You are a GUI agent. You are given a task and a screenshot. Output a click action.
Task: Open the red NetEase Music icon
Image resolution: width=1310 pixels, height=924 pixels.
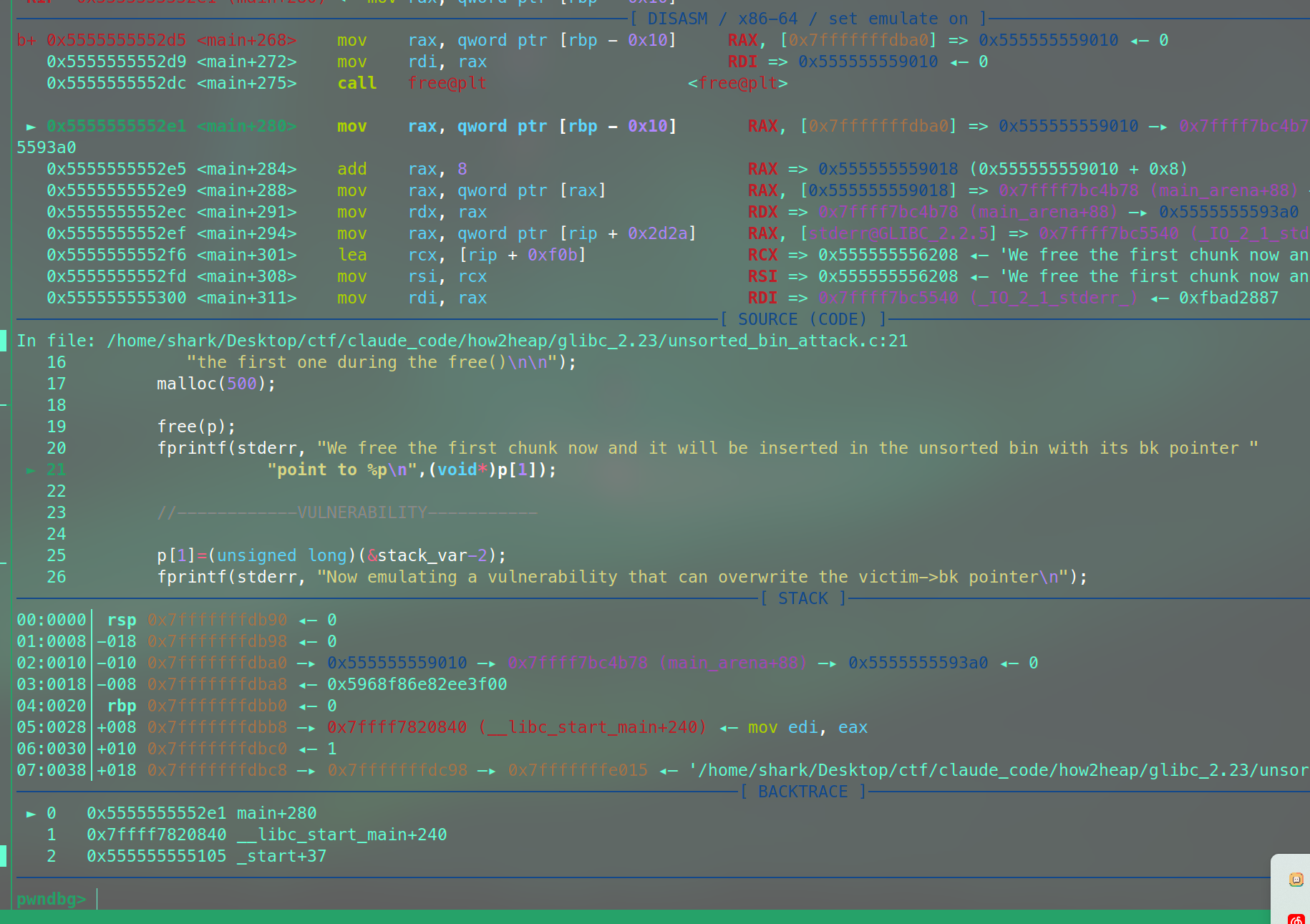[1296, 919]
